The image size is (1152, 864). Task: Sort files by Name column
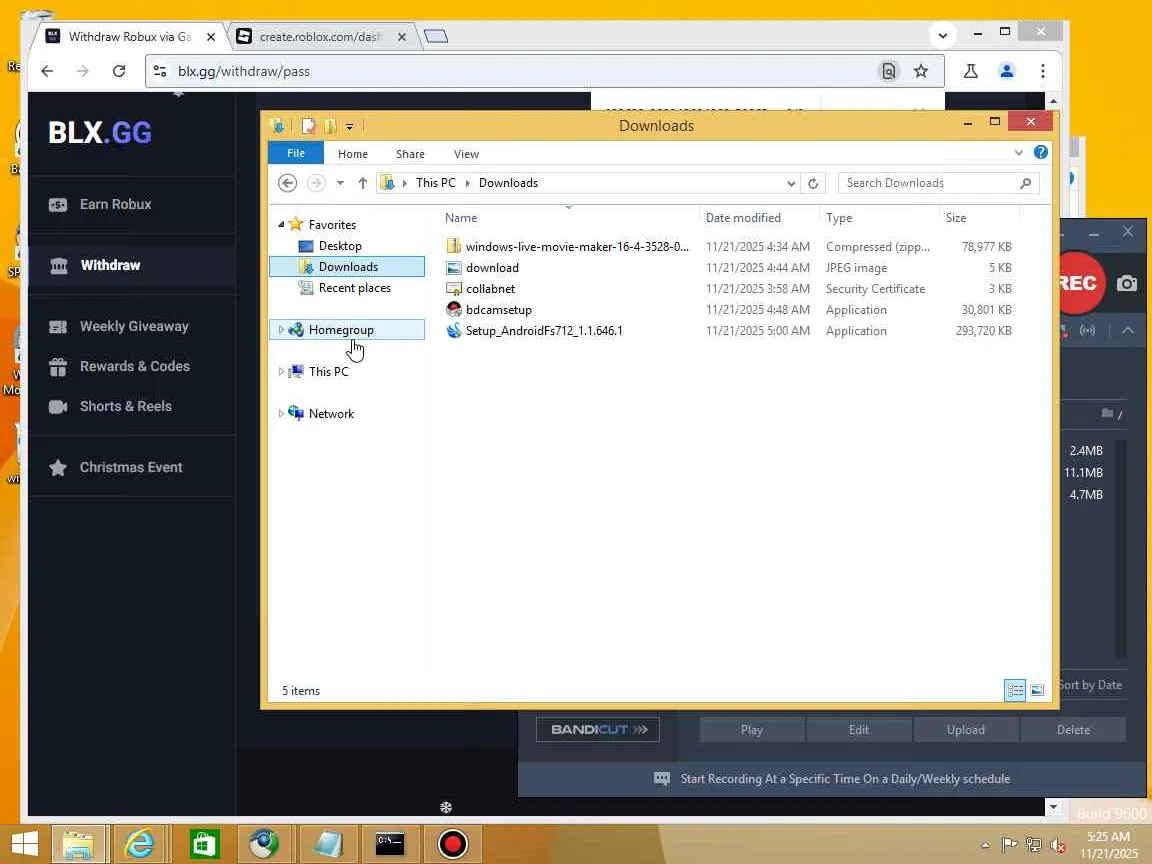coord(570,217)
